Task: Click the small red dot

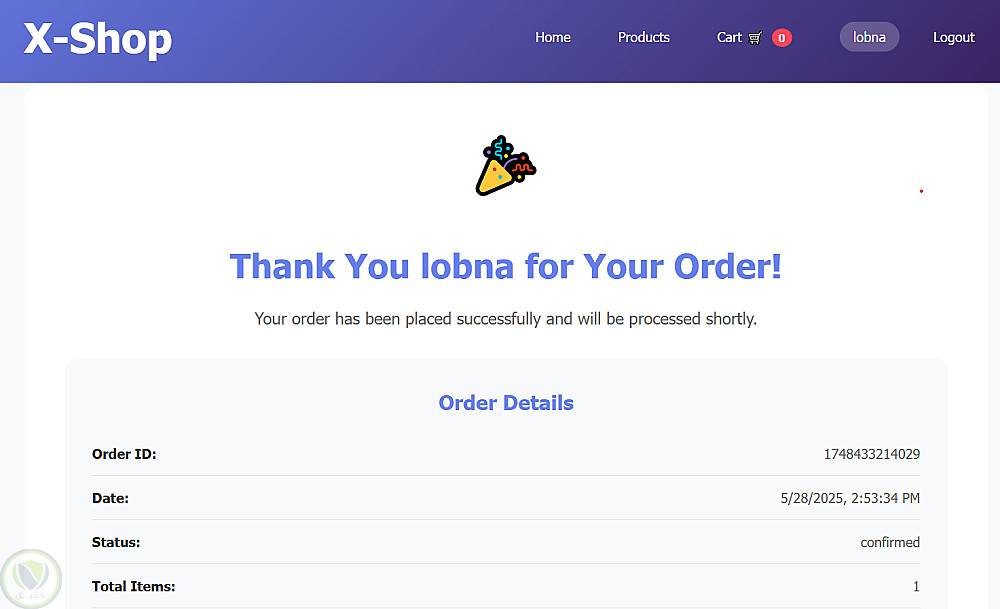Action: (921, 191)
